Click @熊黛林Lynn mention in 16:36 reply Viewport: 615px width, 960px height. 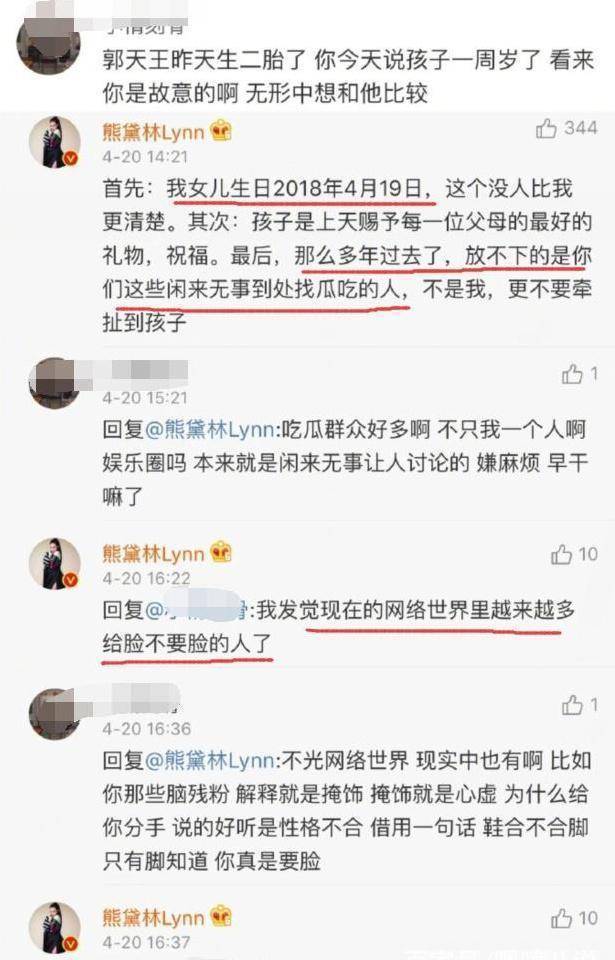[209, 760]
